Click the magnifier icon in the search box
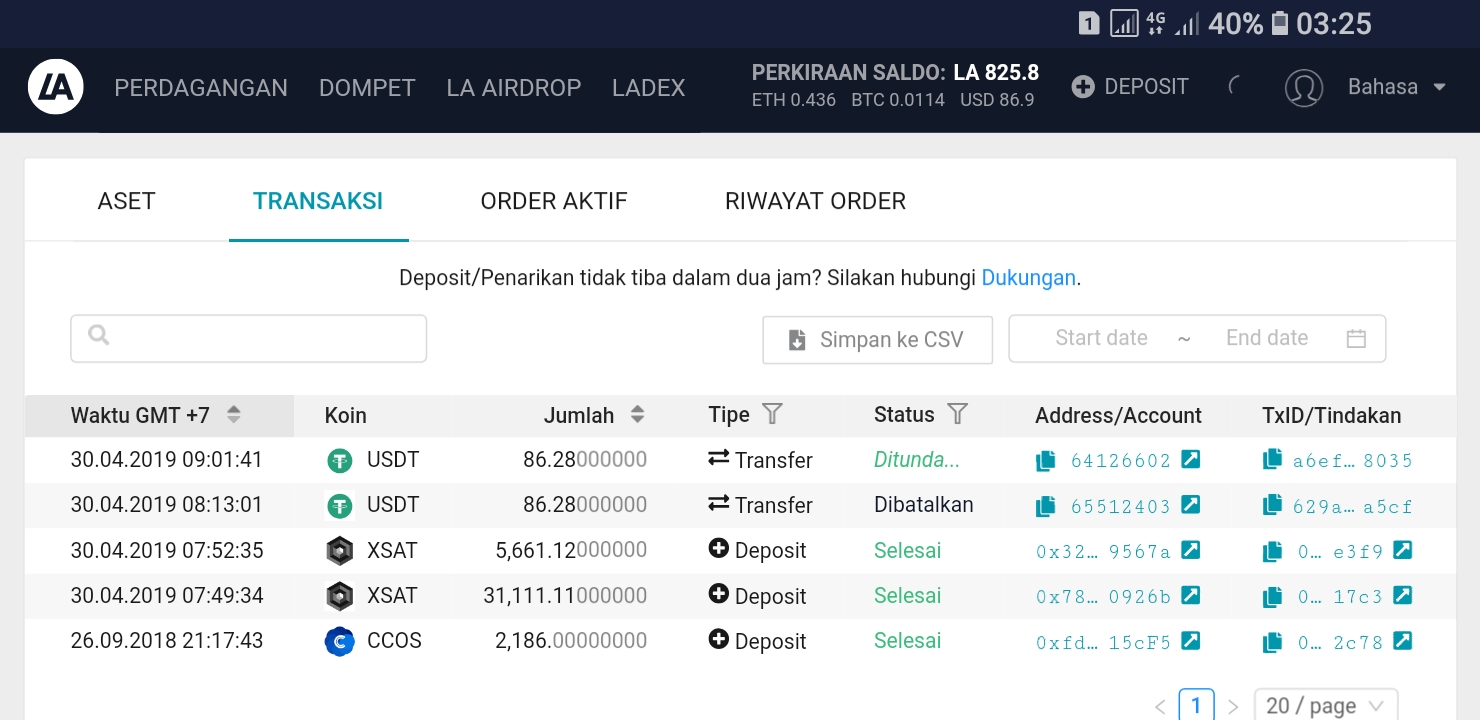The width and height of the screenshot is (1480, 720). [x=98, y=335]
